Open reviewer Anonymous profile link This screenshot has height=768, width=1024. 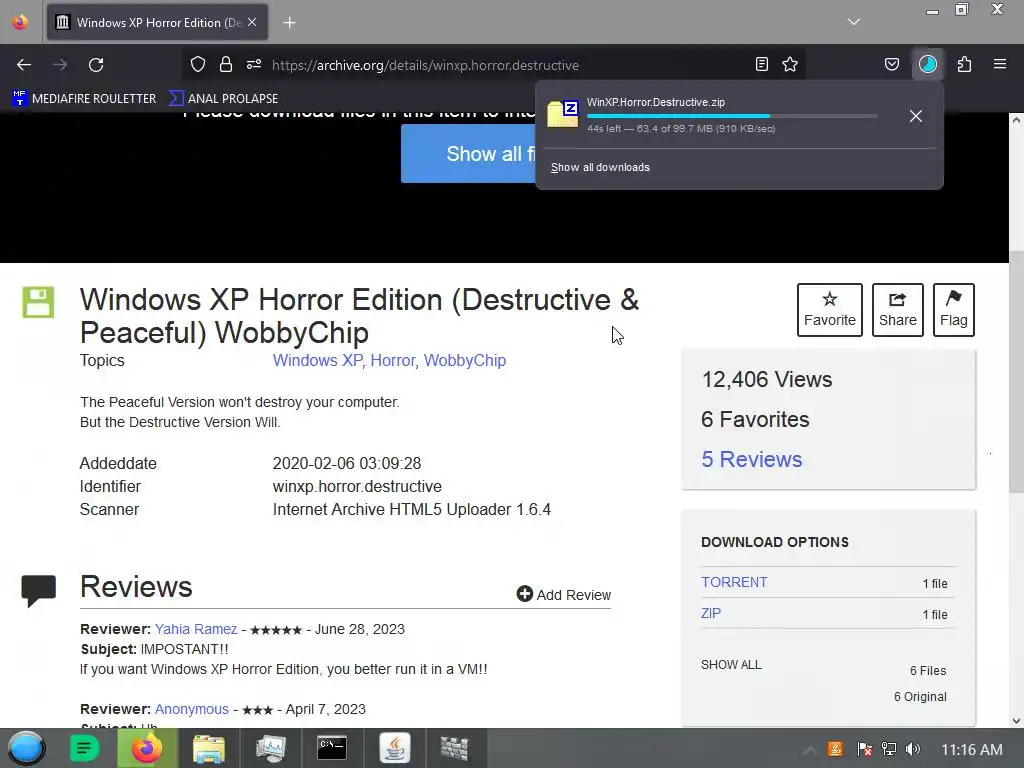pyautogui.click(x=192, y=709)
